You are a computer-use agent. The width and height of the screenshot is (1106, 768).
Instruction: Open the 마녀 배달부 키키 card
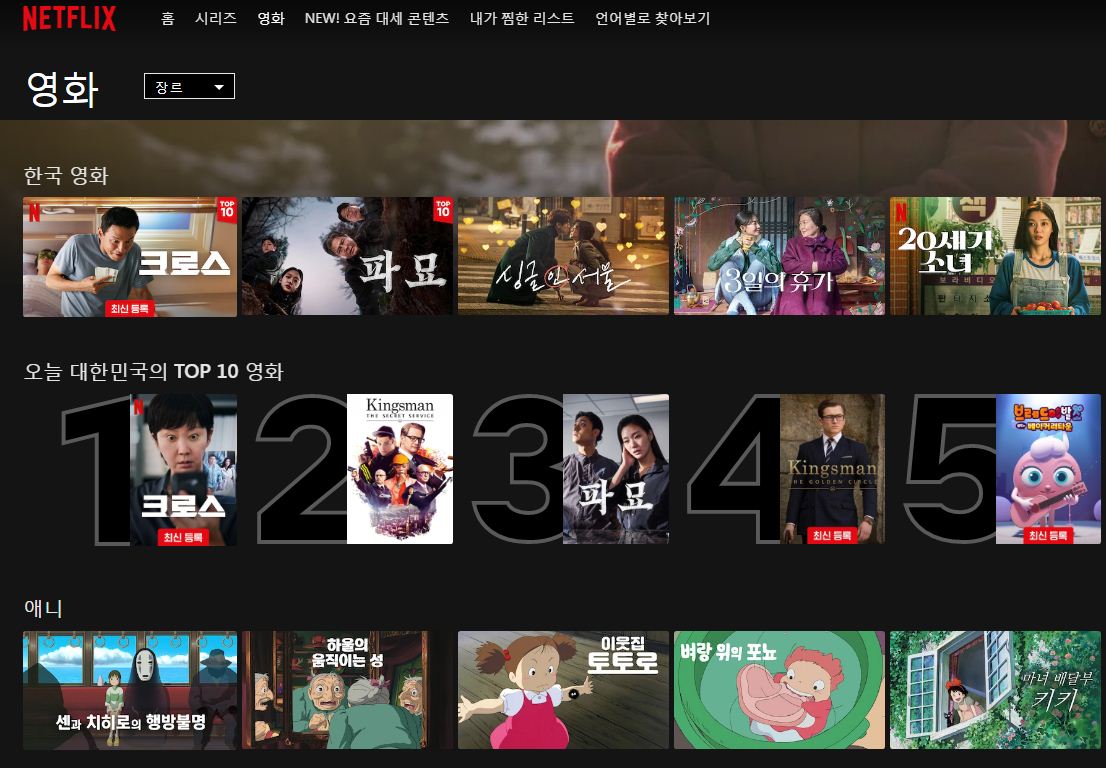coord(995,690)
